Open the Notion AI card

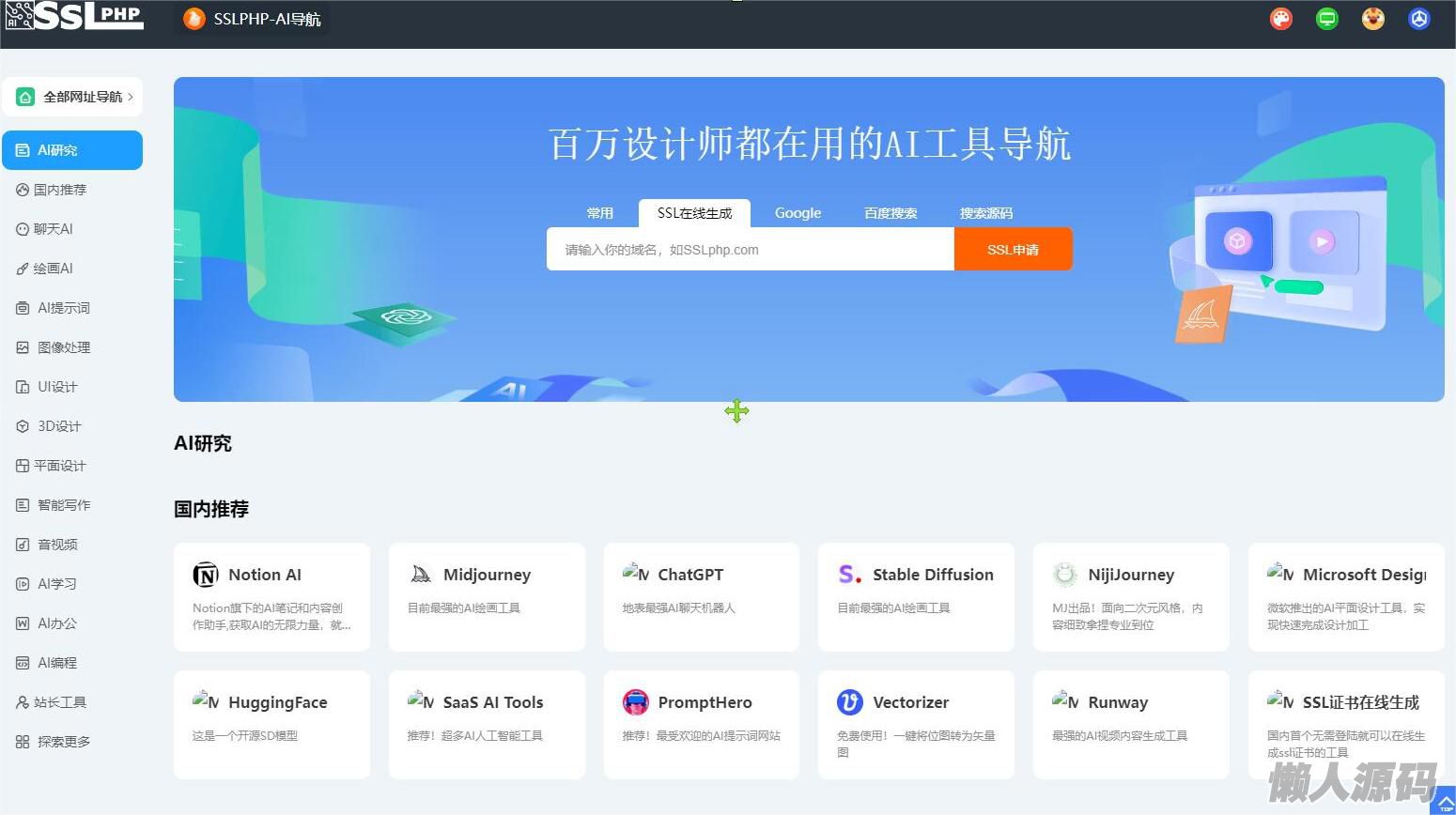(271, 597)
